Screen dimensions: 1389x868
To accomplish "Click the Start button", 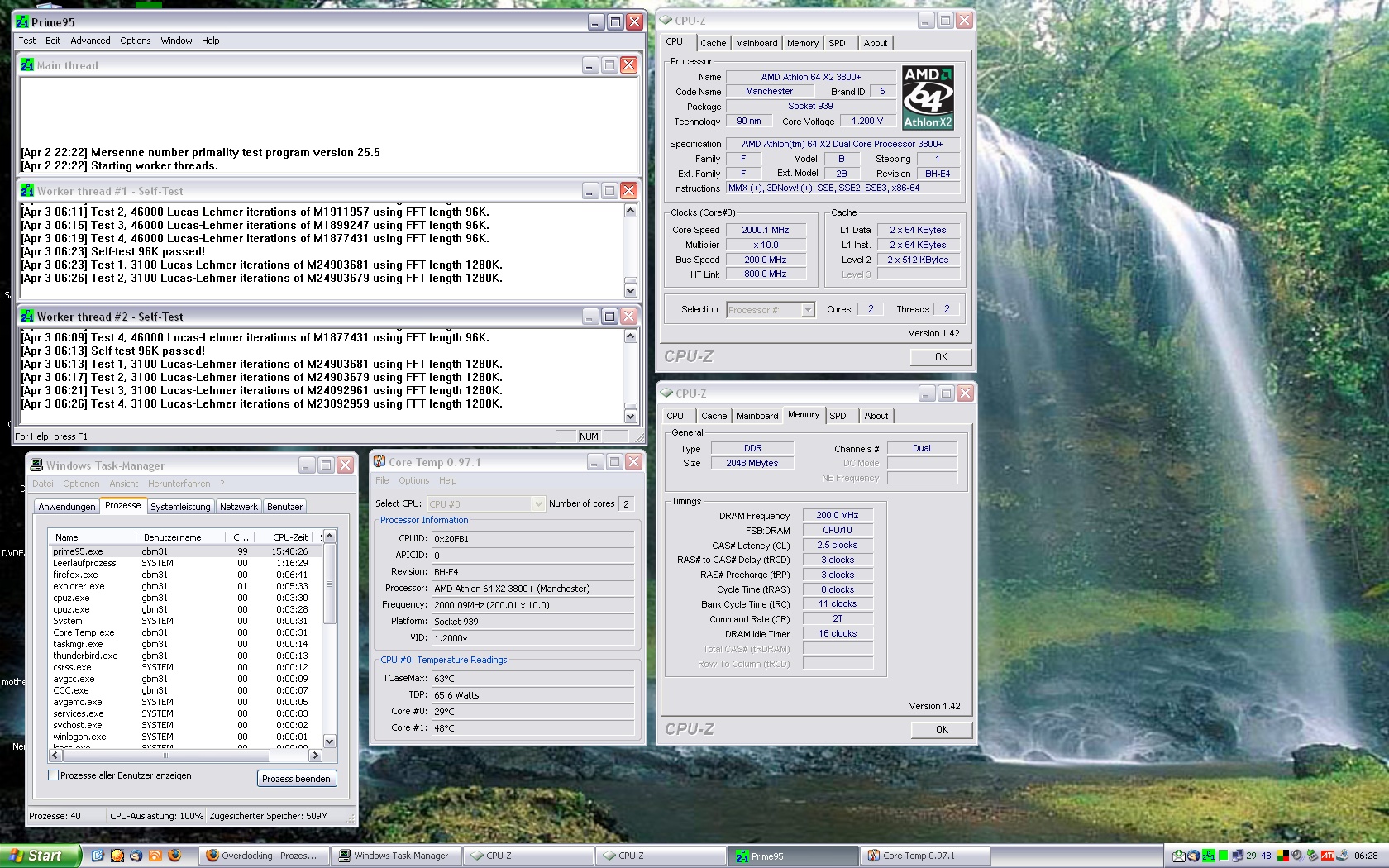I will coord(39,856).
